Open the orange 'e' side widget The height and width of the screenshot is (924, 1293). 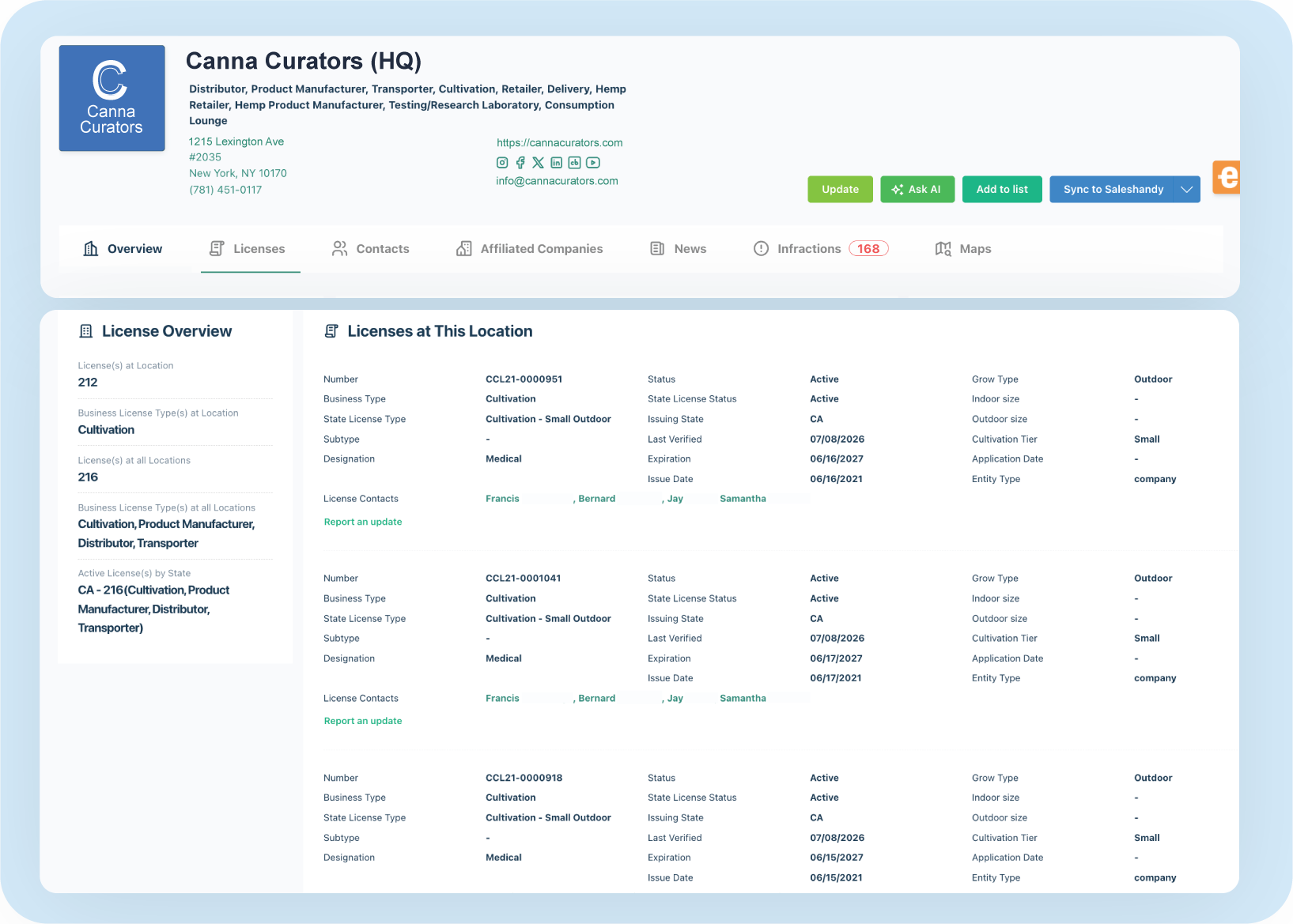tap(1227, 177)
